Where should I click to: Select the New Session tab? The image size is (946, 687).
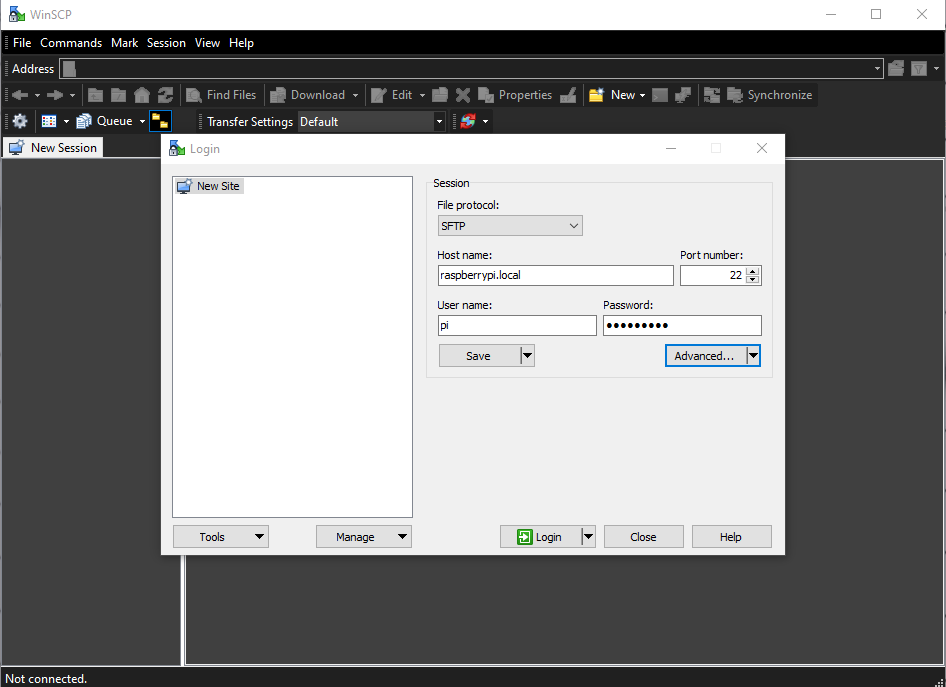tap(53, 147)
